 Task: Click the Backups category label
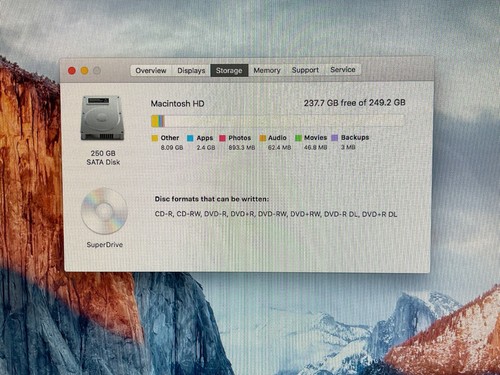click(355, 137)
